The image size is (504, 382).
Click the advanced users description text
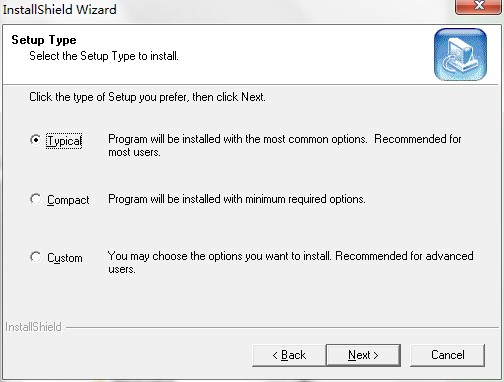290,262
